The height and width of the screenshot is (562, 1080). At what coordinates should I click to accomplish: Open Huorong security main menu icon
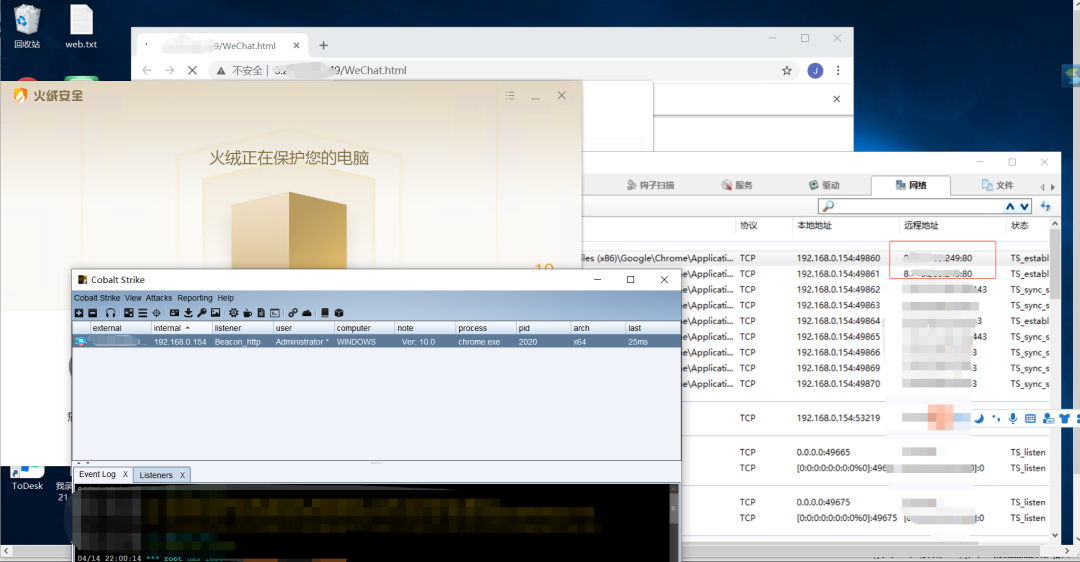(510, 96)
